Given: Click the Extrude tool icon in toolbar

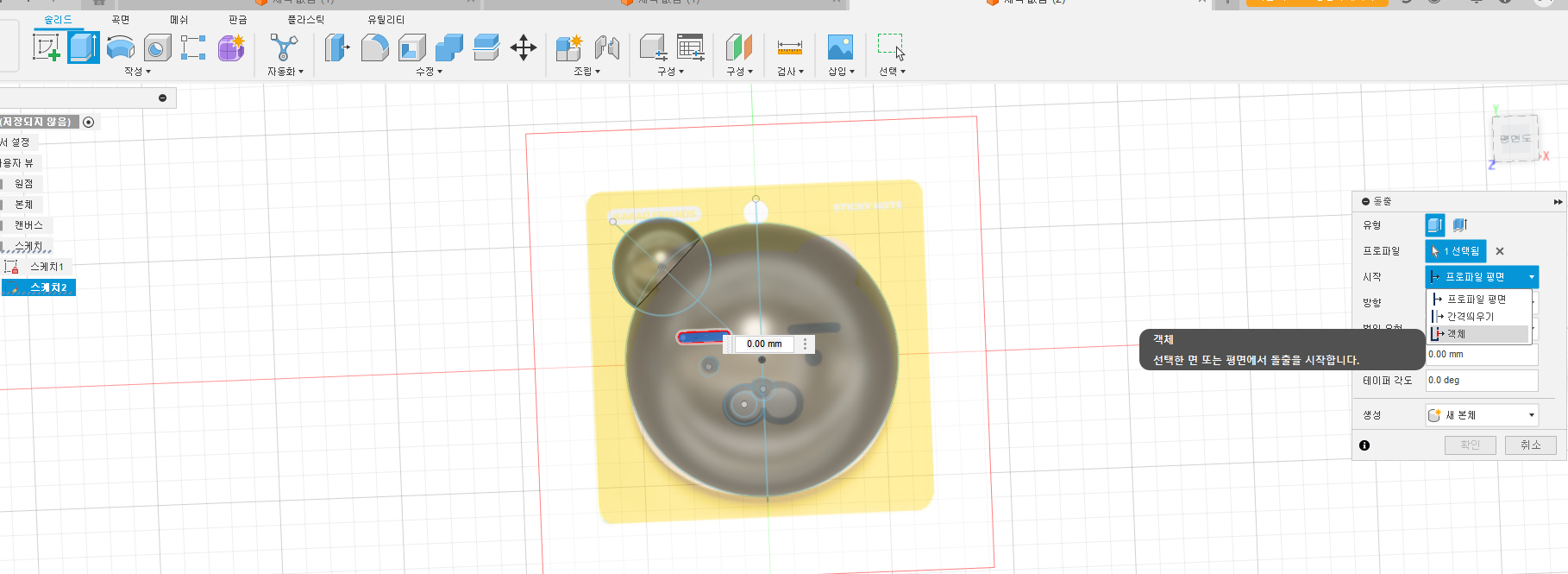Looking at the screenshot, I should [x=84, y=47].
